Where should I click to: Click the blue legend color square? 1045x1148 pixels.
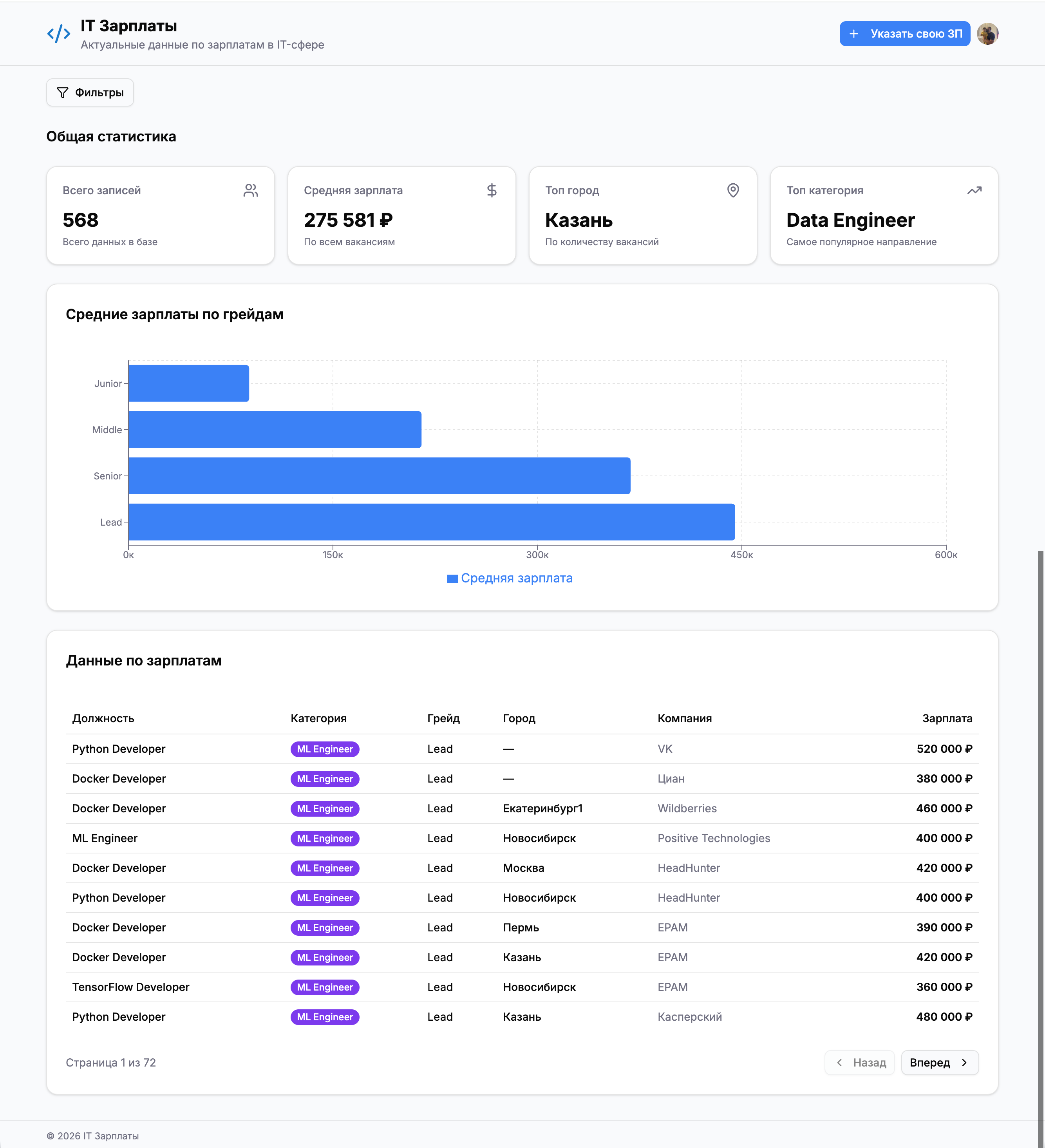coord(452,579)
